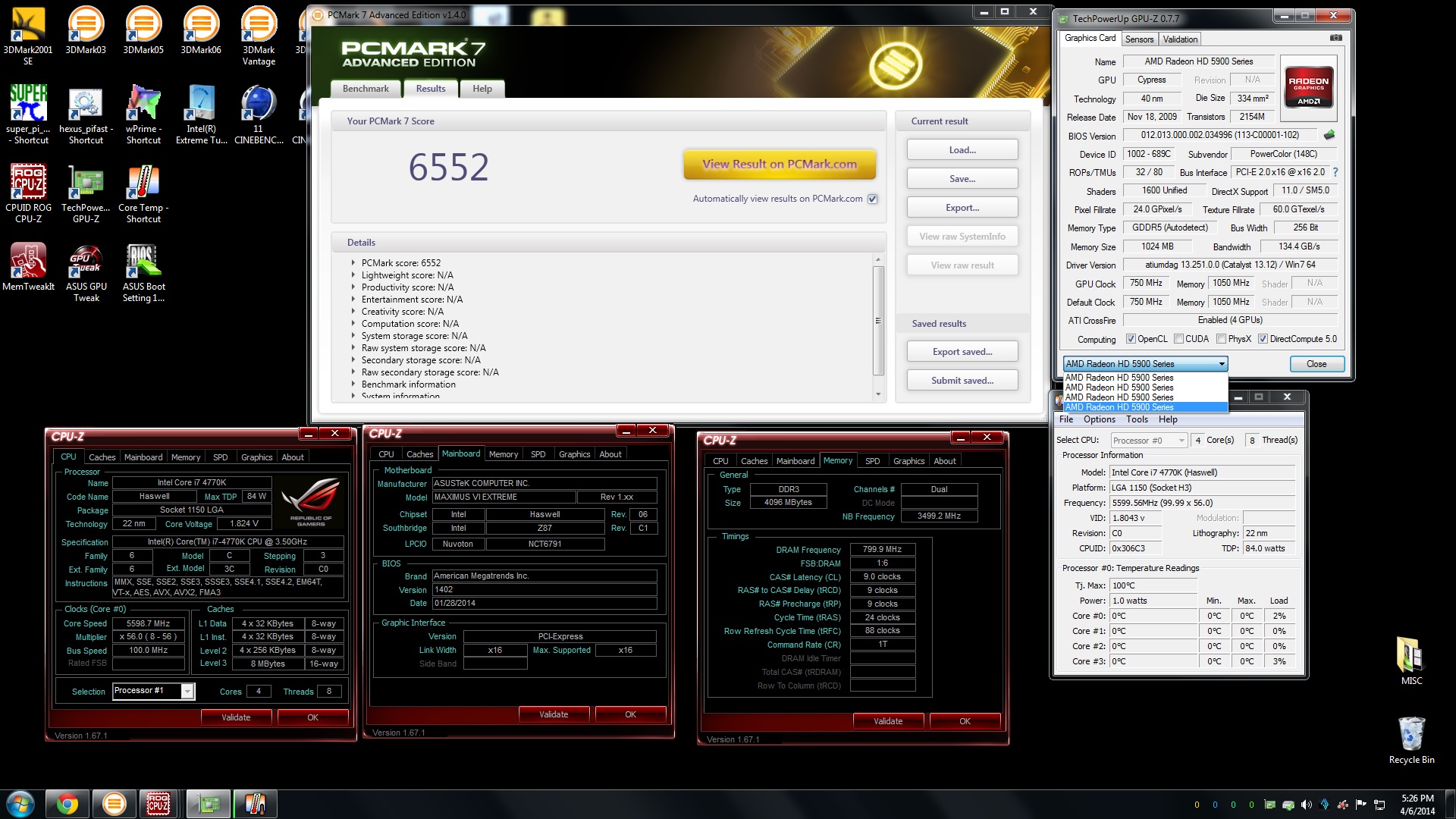Open Intel Extreme Tuning icon
Image resolution: width=1456 pixels, height=819 pixels.
(x=201, y=114)
